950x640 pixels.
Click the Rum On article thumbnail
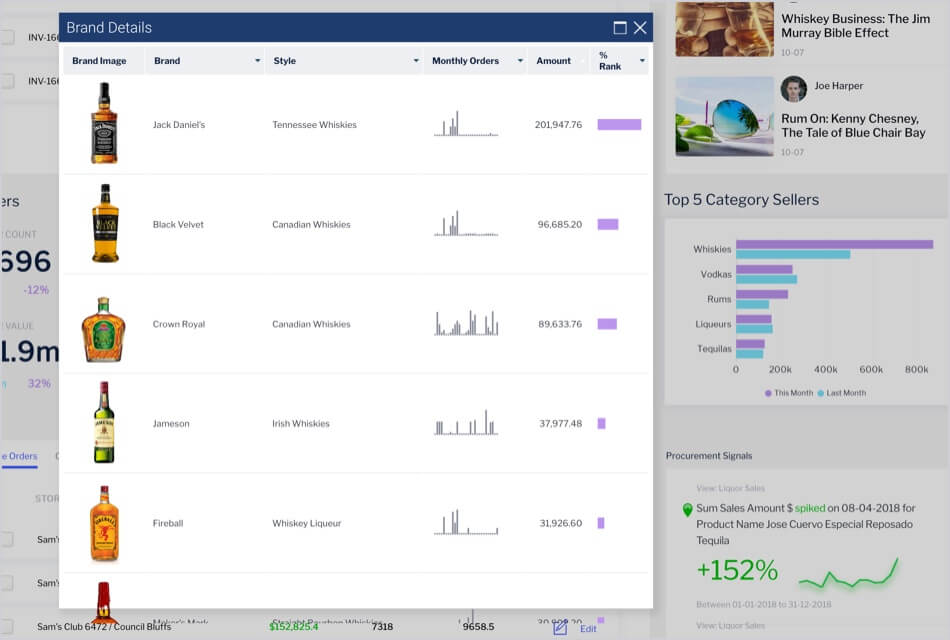723,117
